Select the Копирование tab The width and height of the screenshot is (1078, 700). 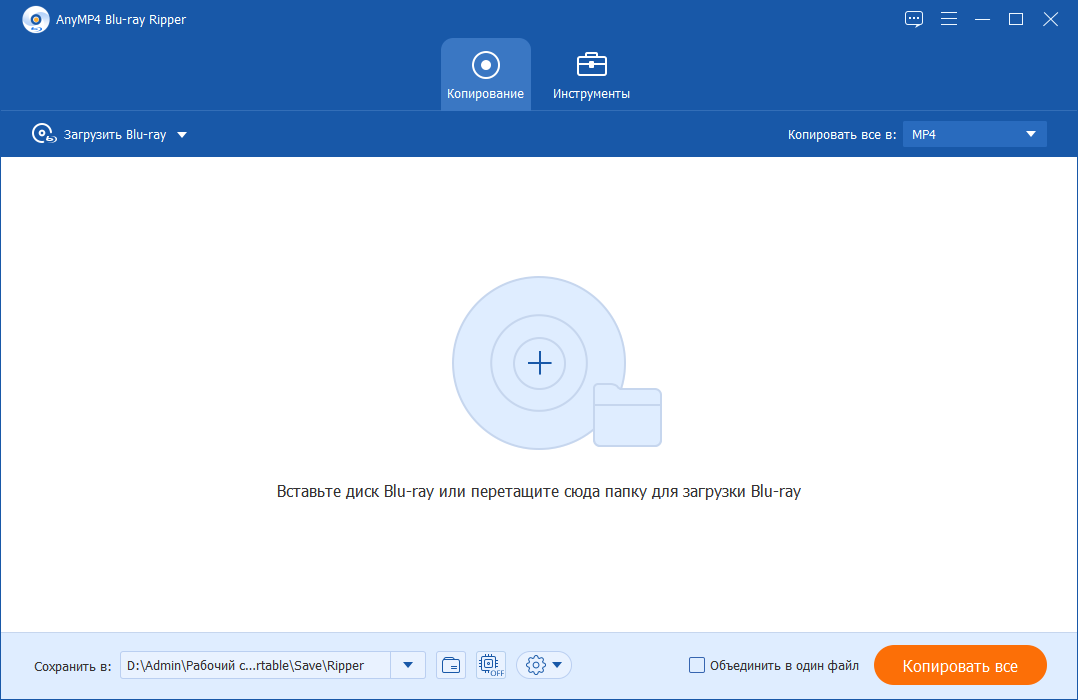click(485, 73)
